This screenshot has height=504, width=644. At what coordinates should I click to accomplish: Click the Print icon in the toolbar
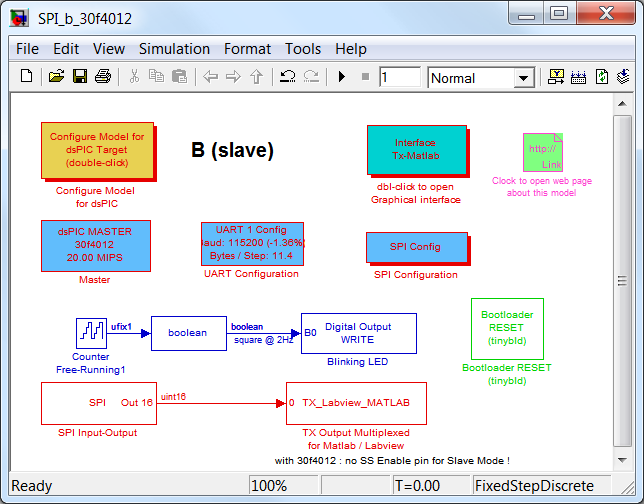tap(102, 77)
